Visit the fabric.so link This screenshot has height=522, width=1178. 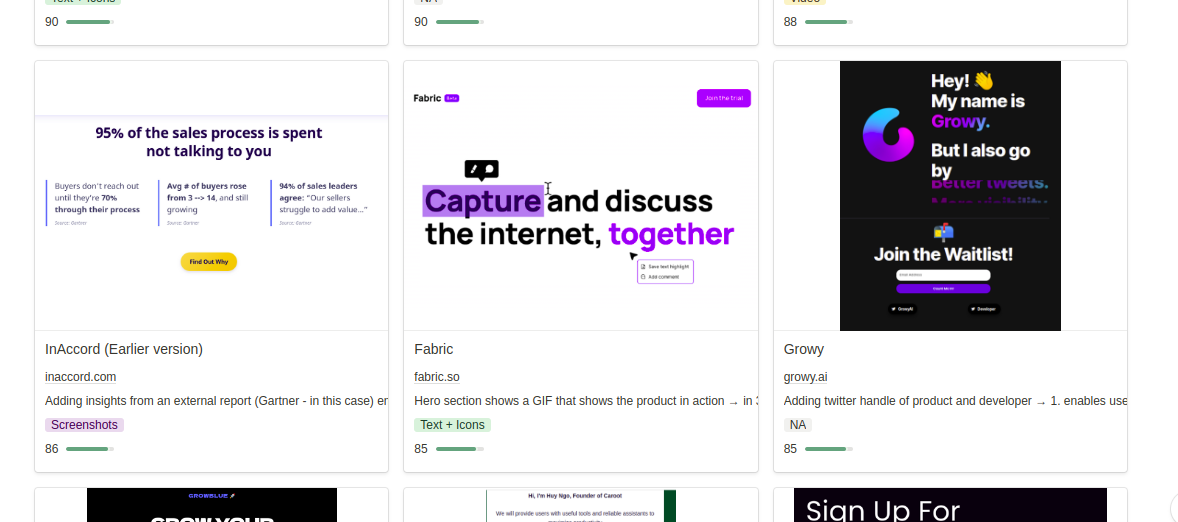436,377
